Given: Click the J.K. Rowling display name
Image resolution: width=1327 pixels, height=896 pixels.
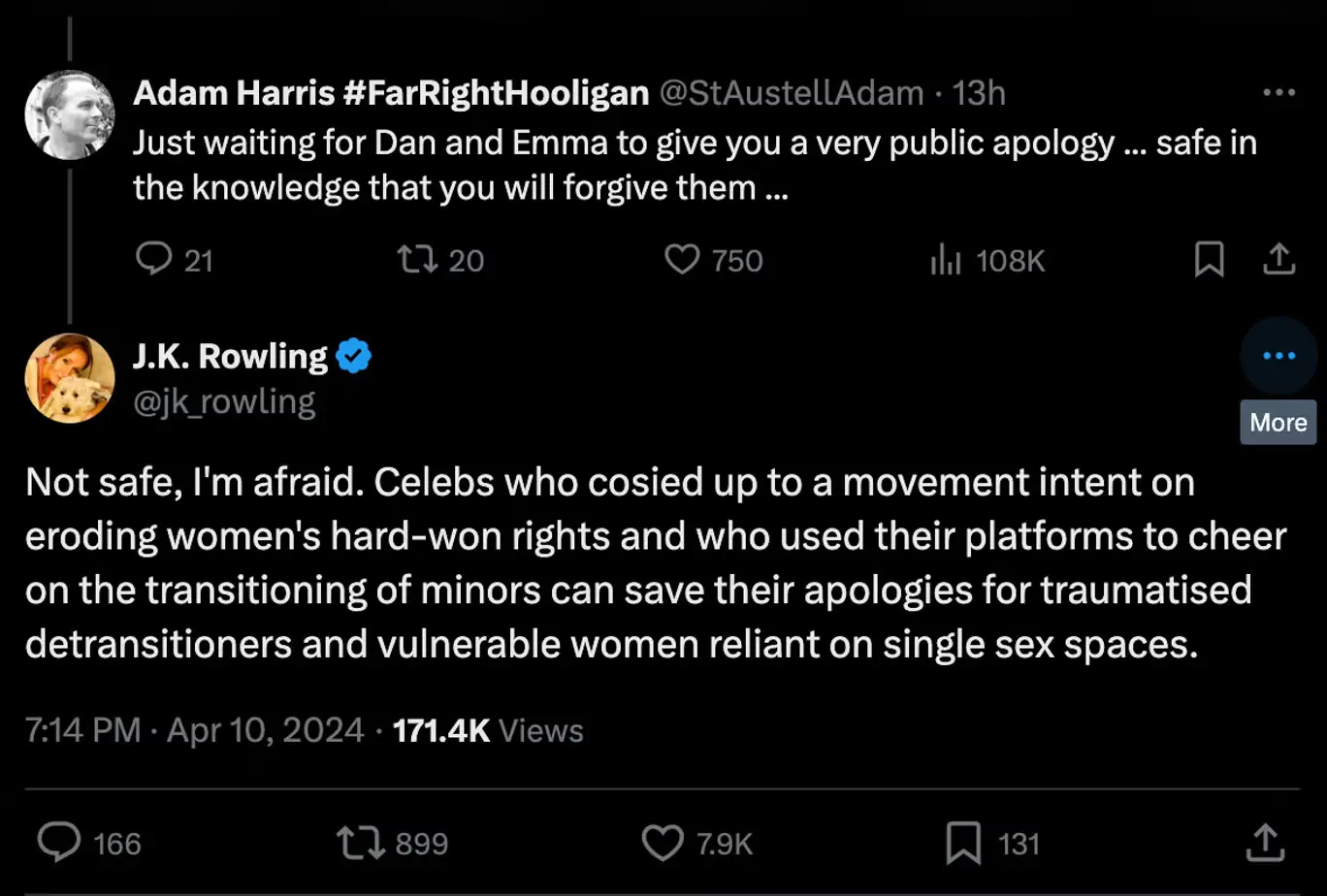Looking at the screenshot, I should 231,357.
